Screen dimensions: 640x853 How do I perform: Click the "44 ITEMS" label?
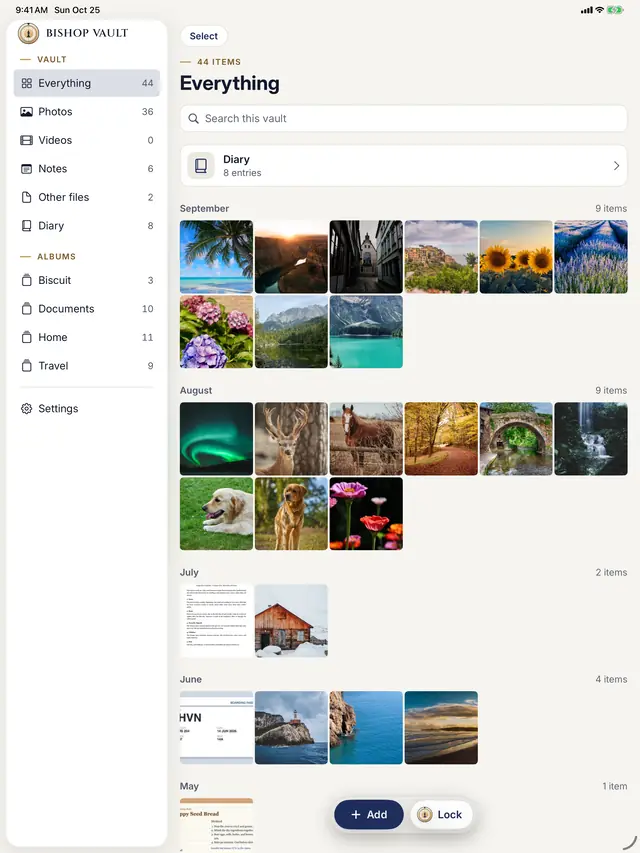[x=219, y=62]
